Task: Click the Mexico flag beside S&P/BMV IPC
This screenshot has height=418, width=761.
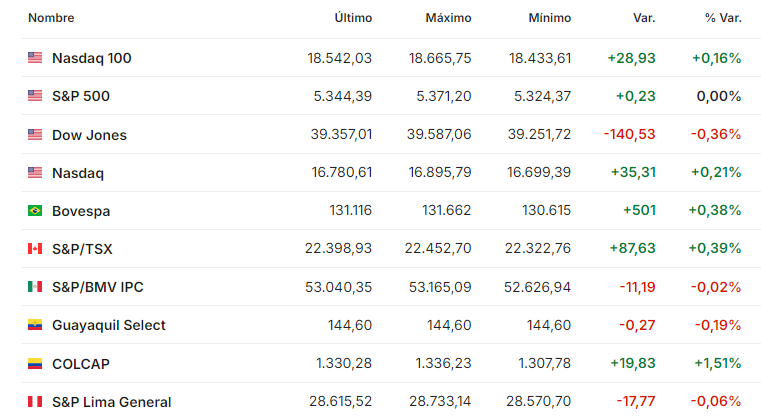Action: click(x=35, y=287)
